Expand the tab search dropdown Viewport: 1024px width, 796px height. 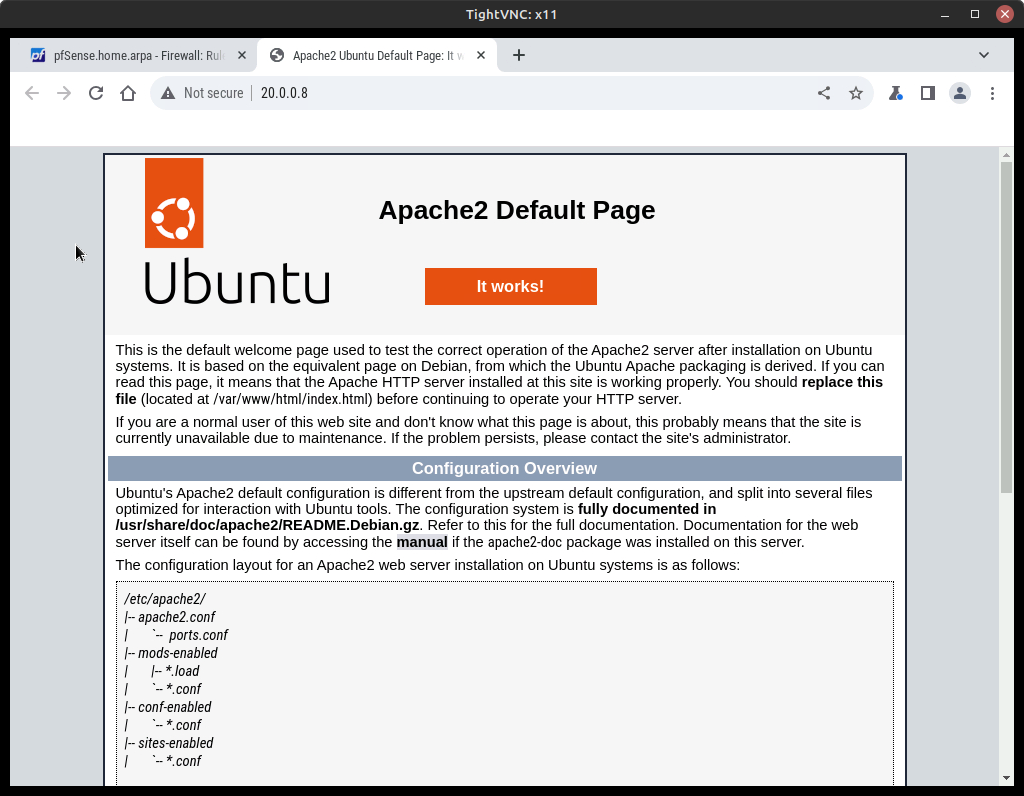(x=984, y=56)
